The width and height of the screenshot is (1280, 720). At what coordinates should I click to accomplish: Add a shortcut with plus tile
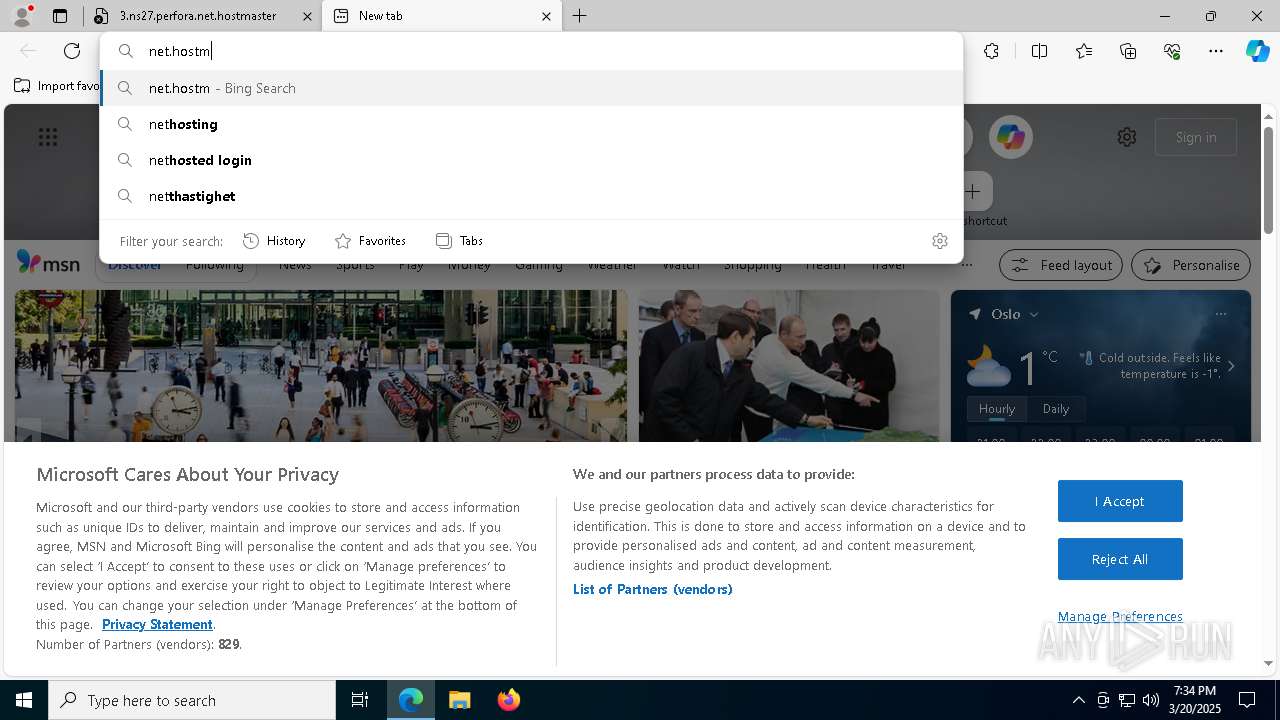click(973, 191)
